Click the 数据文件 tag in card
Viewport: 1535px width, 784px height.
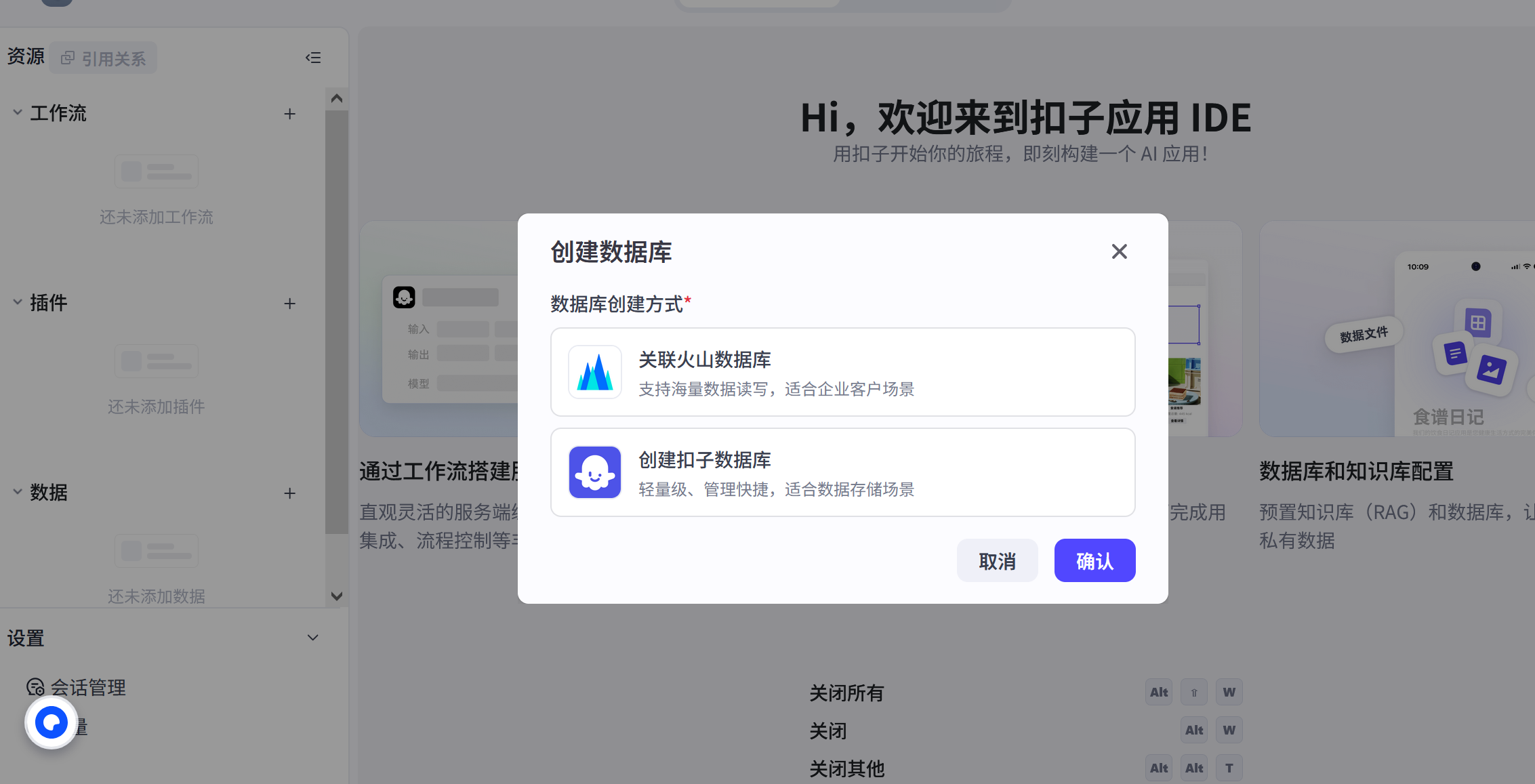[1364, 334]
